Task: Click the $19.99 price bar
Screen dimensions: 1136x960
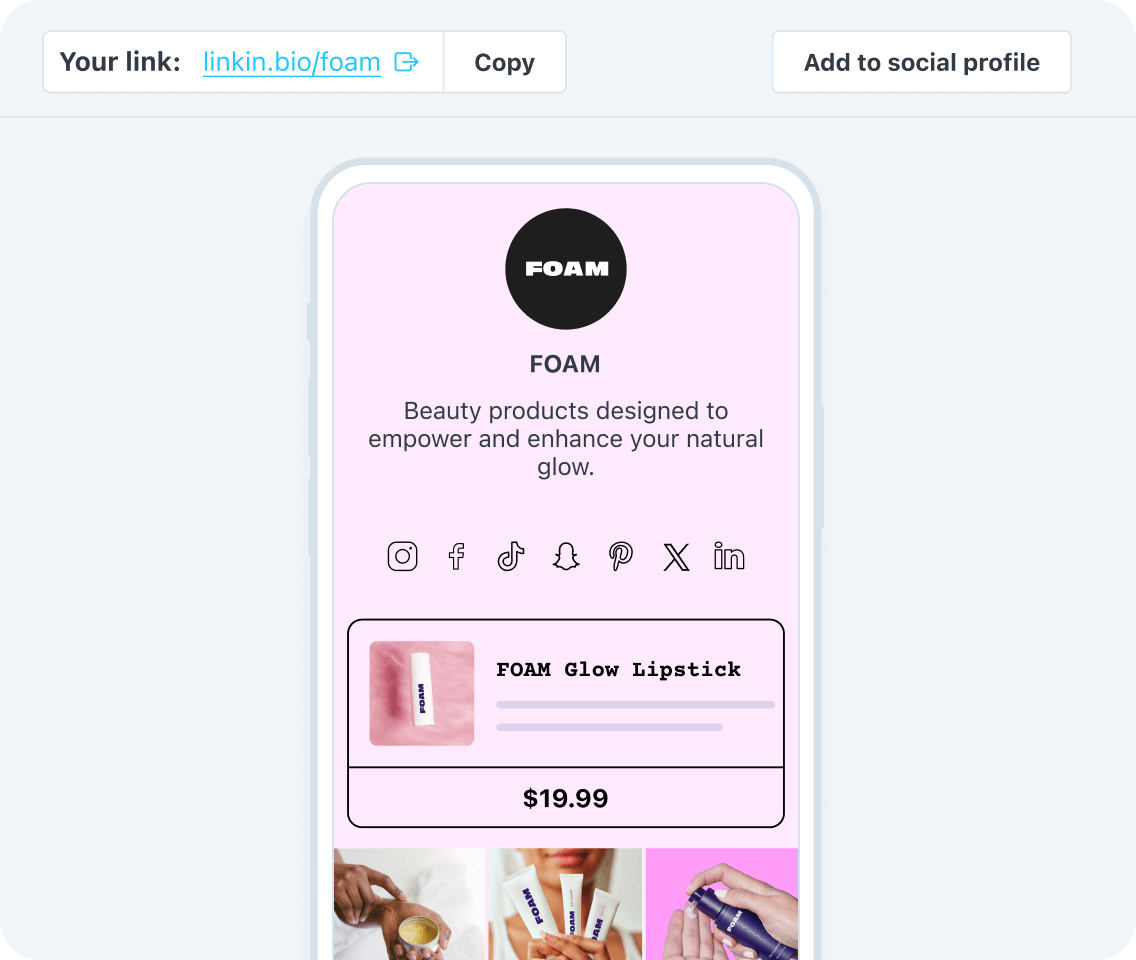Action: pyautogui.click(x=566, y=798)
